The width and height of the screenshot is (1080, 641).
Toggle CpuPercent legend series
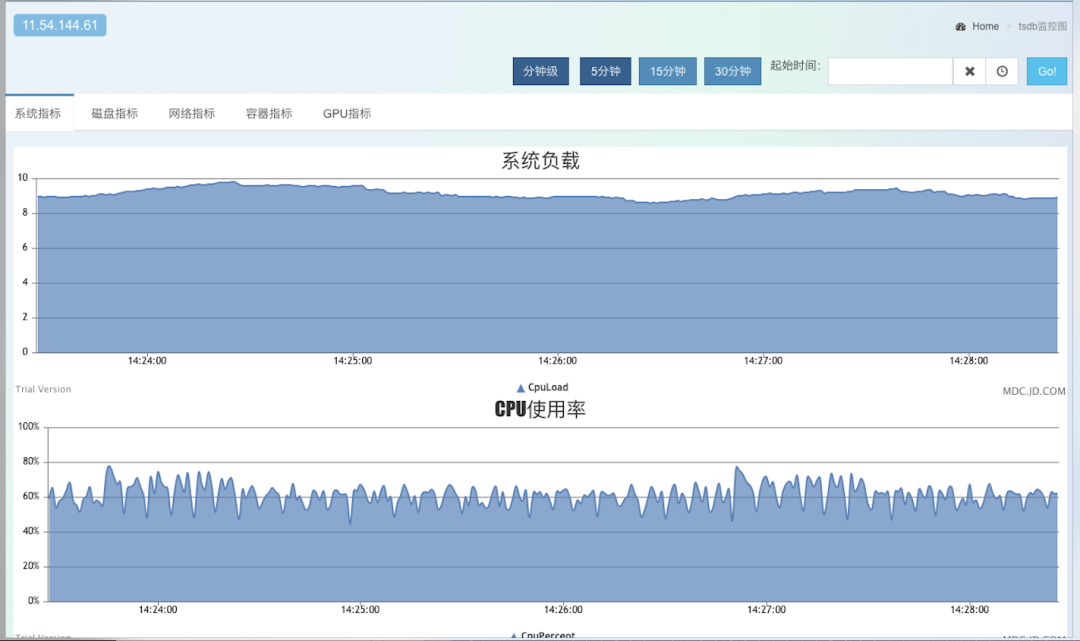point(543,635)
